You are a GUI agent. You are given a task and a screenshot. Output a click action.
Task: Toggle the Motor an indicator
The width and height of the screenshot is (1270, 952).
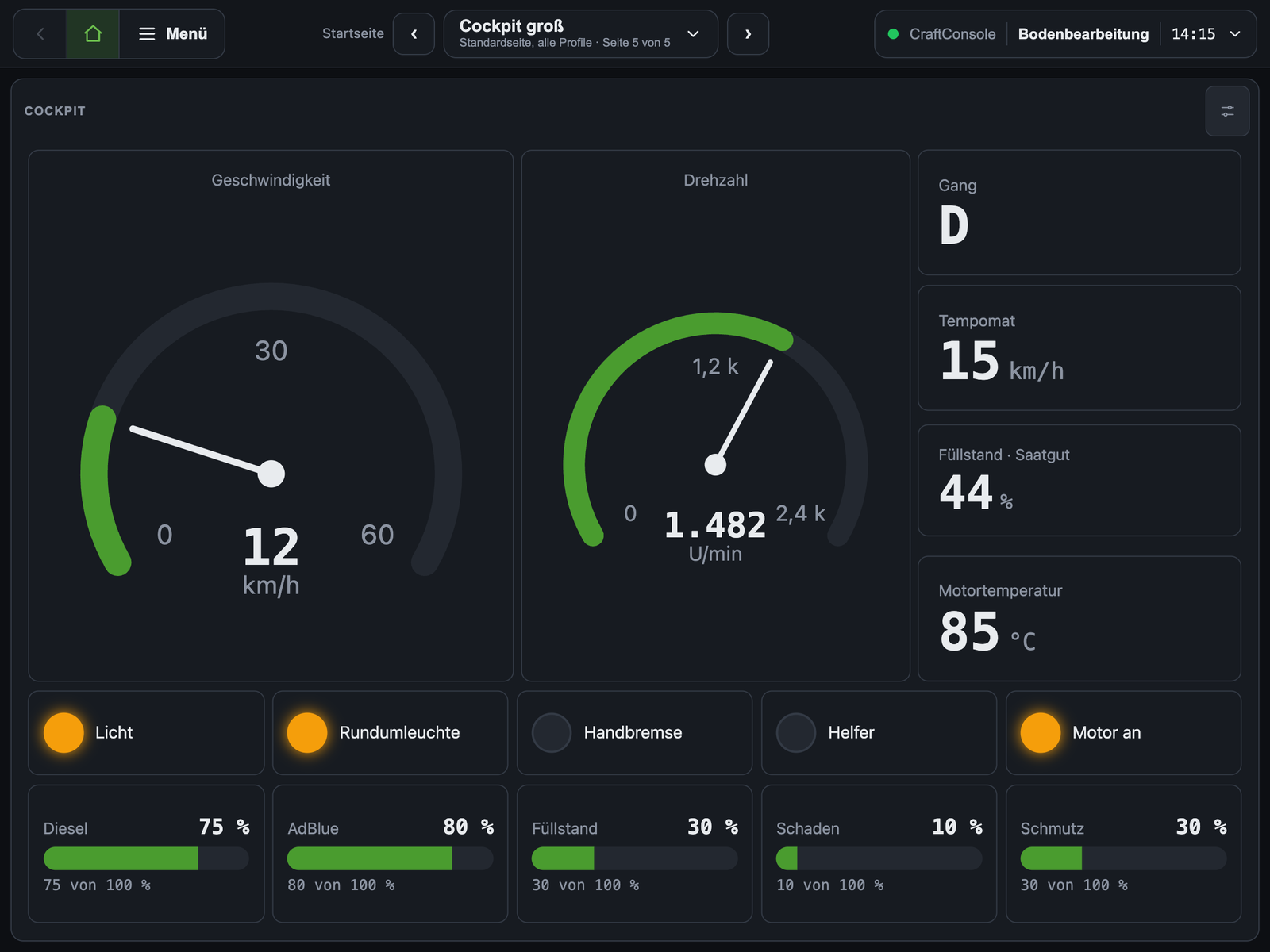point(1123,732)
